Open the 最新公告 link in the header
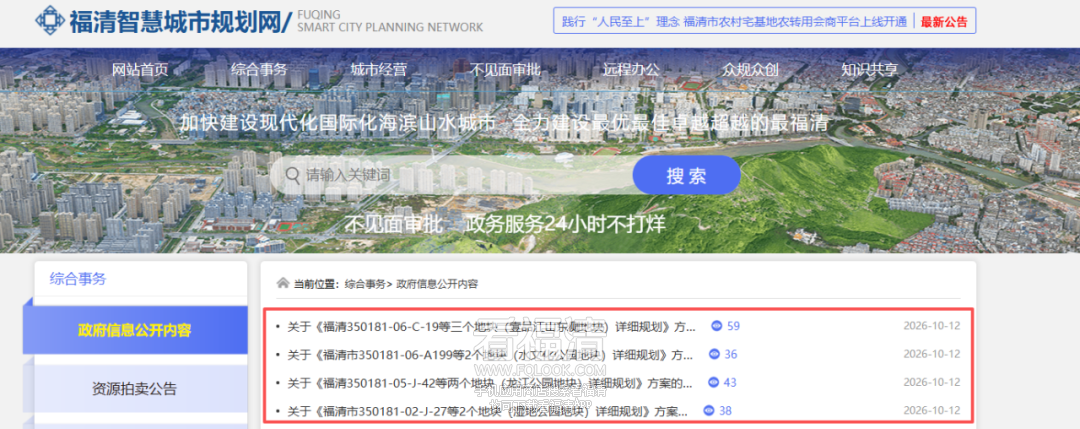Viewport: 1080px width, 429px height. click(x=944, y=21)
